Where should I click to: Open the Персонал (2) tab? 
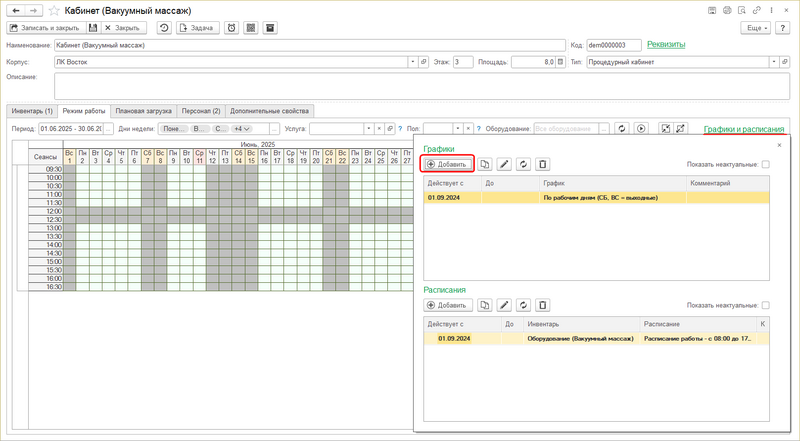(x=201, y=110)
